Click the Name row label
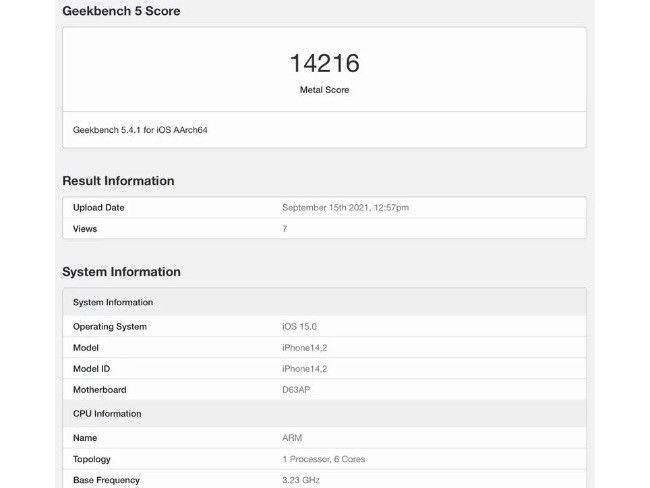The height and width of the screenshot is (488, 650). [85, 438]
